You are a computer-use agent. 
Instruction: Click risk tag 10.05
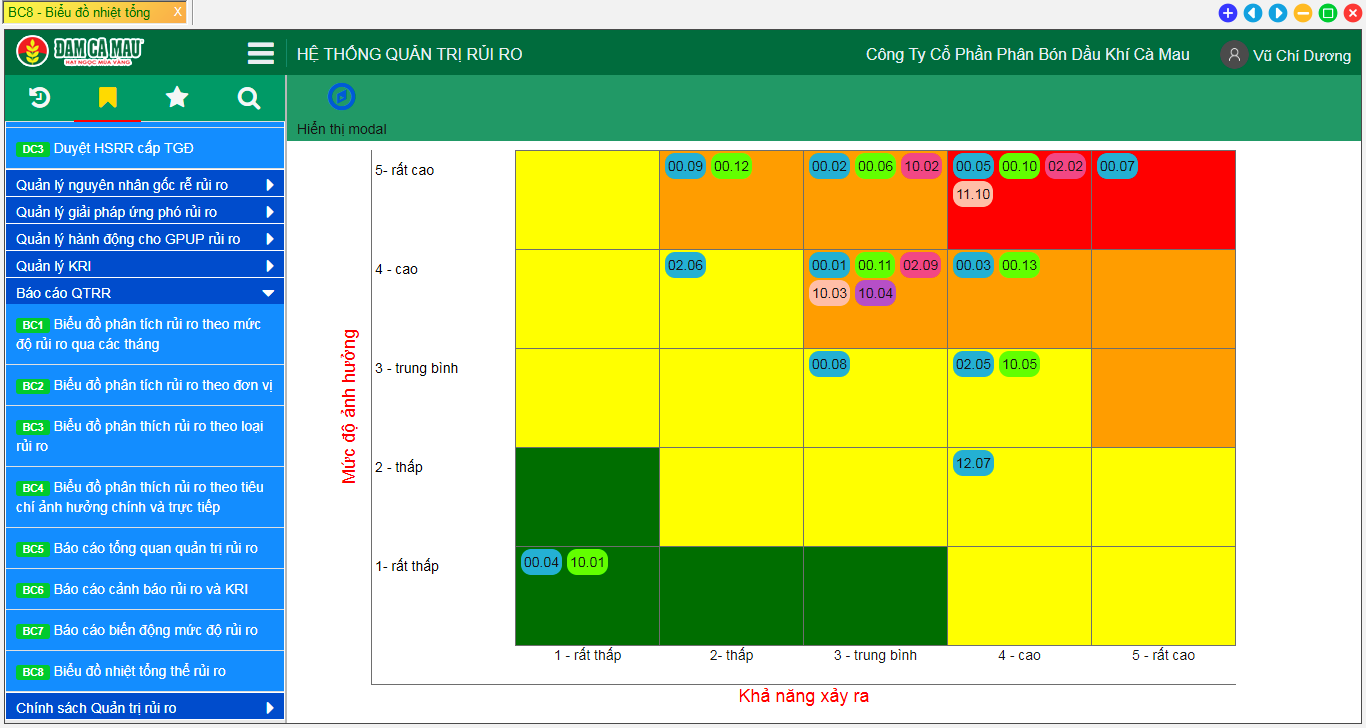coord(1020,364)
